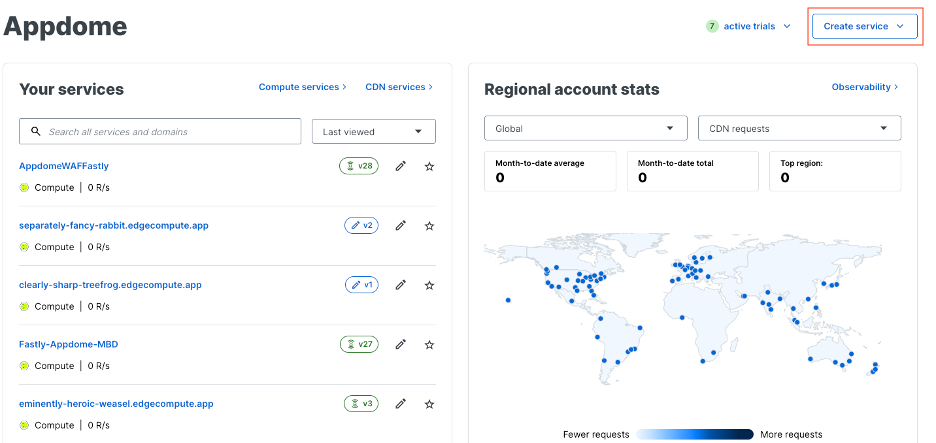The height and width of the screenshot is (443, 936).
Task: Click the Your services heading
Action: [72, 90]
